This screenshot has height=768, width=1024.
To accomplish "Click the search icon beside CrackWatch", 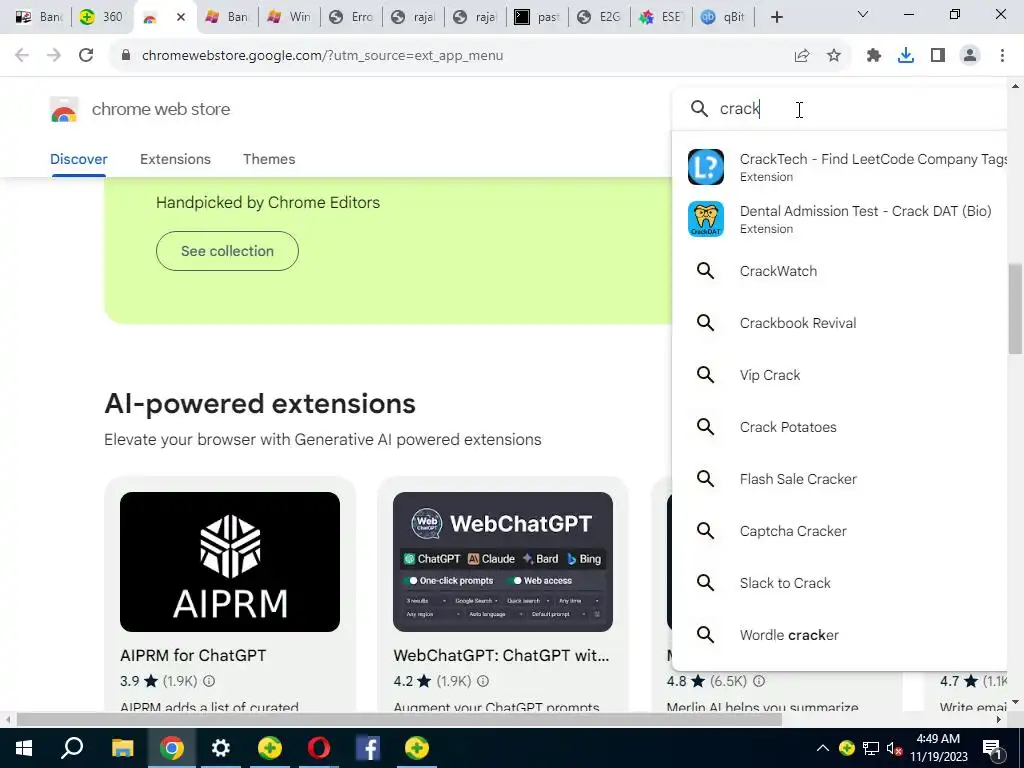I will pyautogui.click(x=705, y=271).
